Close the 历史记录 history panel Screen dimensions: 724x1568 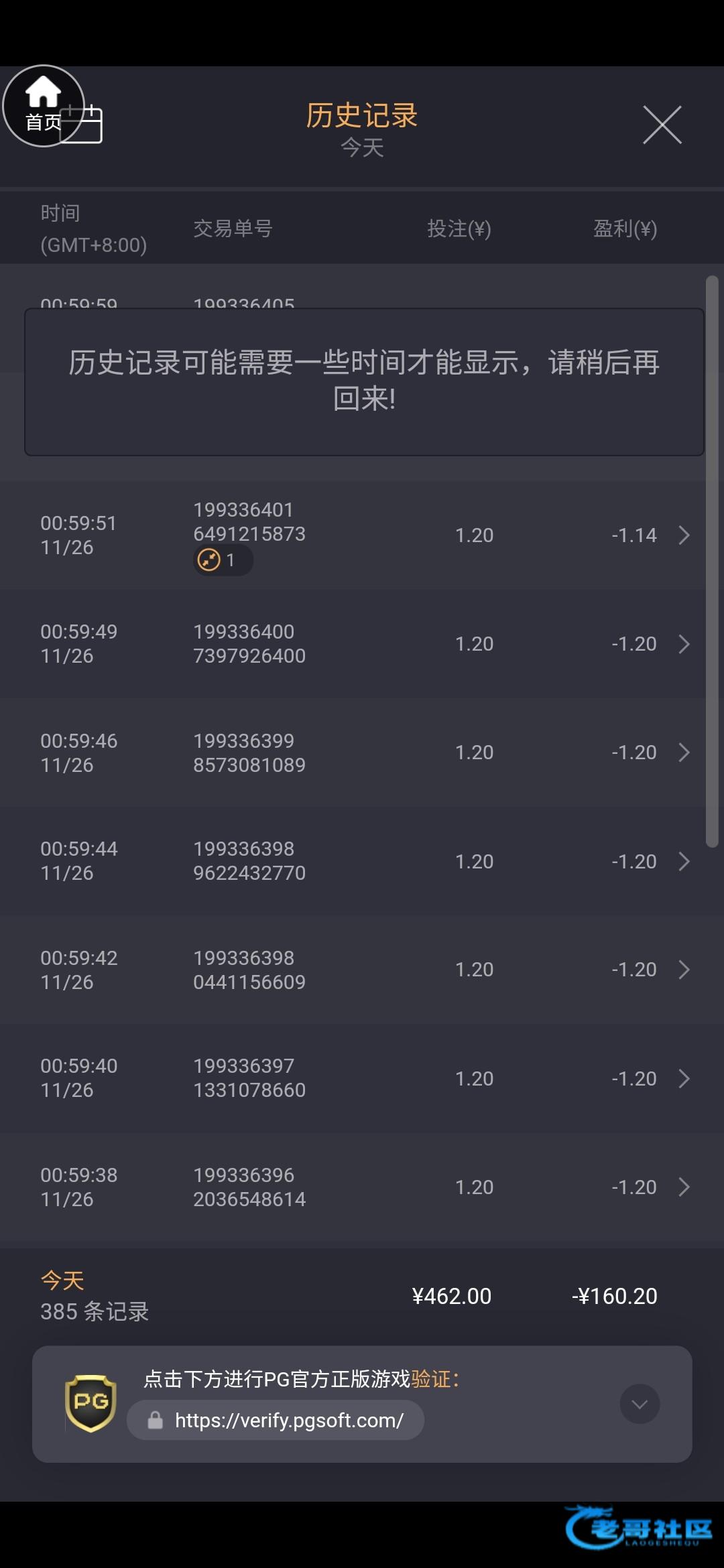(662, 125)
